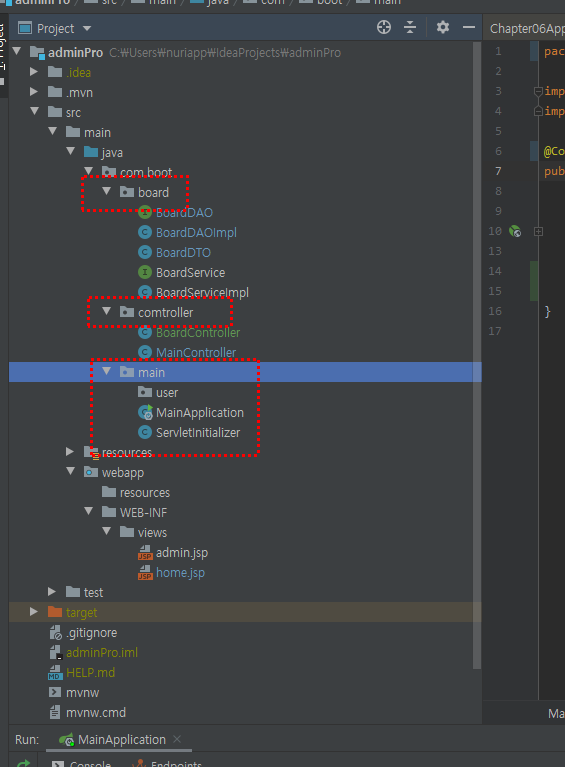Collapse the views folder arrow

[107, 531]
